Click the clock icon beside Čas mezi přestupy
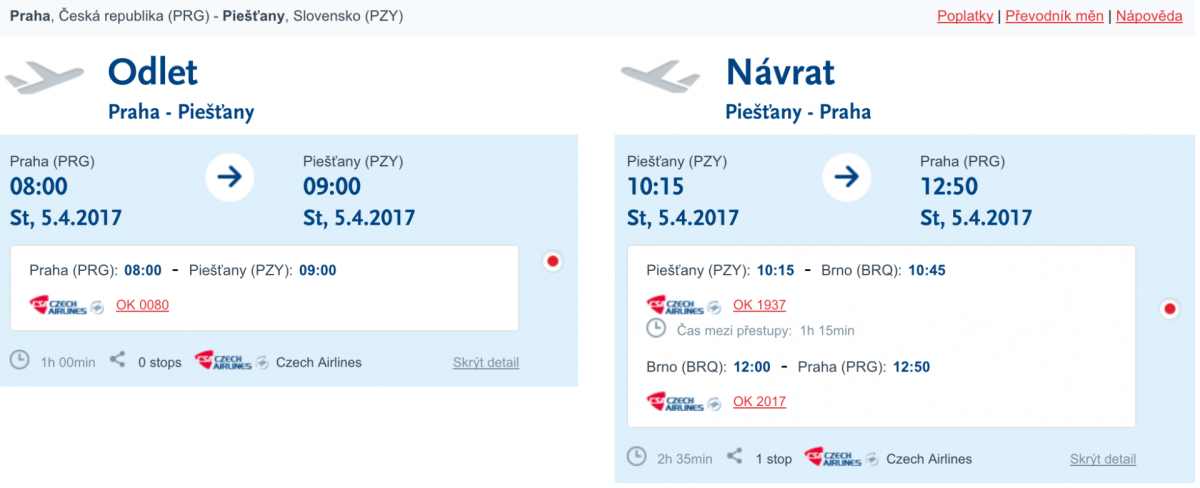The image size is (1200, 488). tap(656, 329)
